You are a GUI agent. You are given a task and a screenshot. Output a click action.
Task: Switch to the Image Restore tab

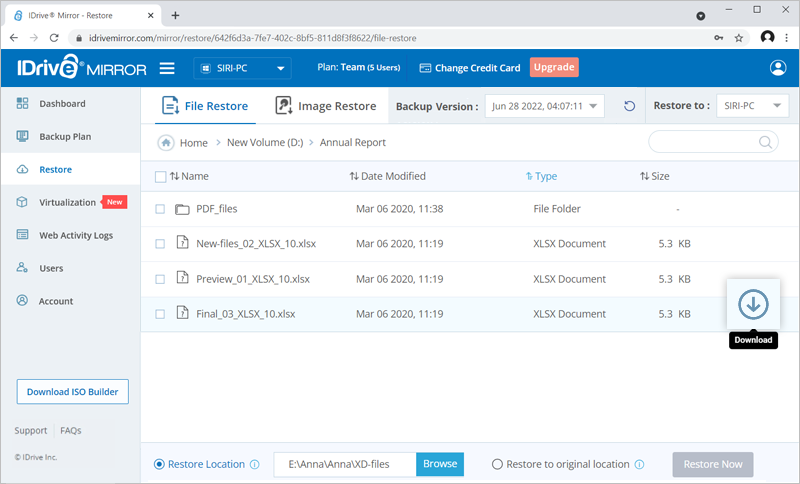click(326, 106)
